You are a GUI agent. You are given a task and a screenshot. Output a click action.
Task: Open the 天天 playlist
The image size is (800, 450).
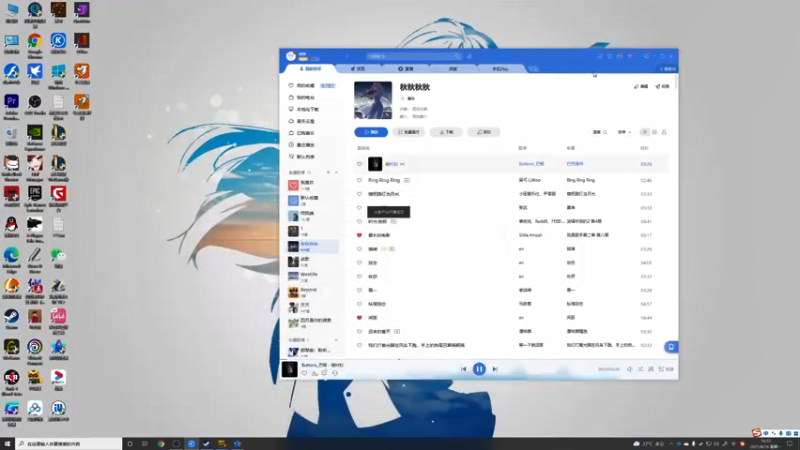tap(312, 308)
